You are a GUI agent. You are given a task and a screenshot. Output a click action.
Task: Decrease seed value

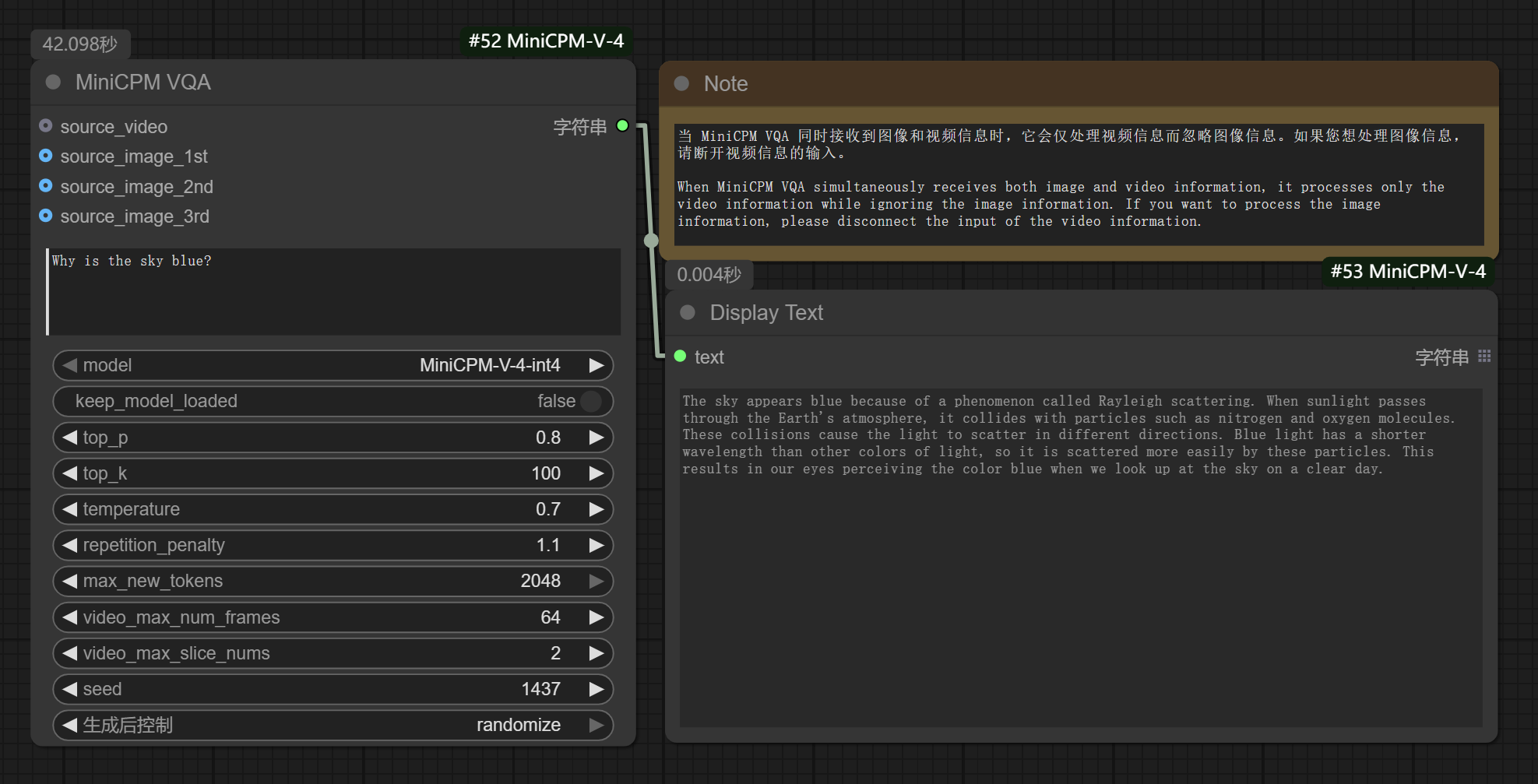70,689
